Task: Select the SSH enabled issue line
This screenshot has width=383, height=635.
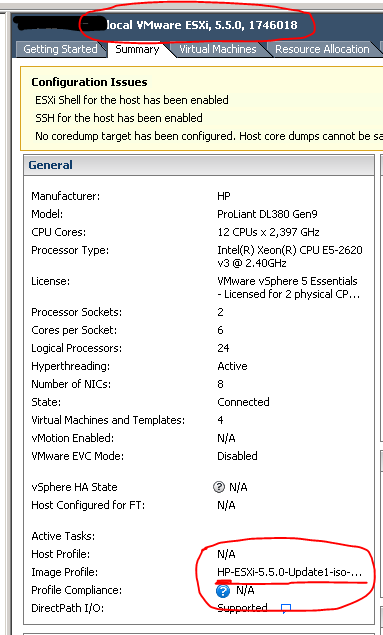Action: pyautogui.click(x=119, y=118)
